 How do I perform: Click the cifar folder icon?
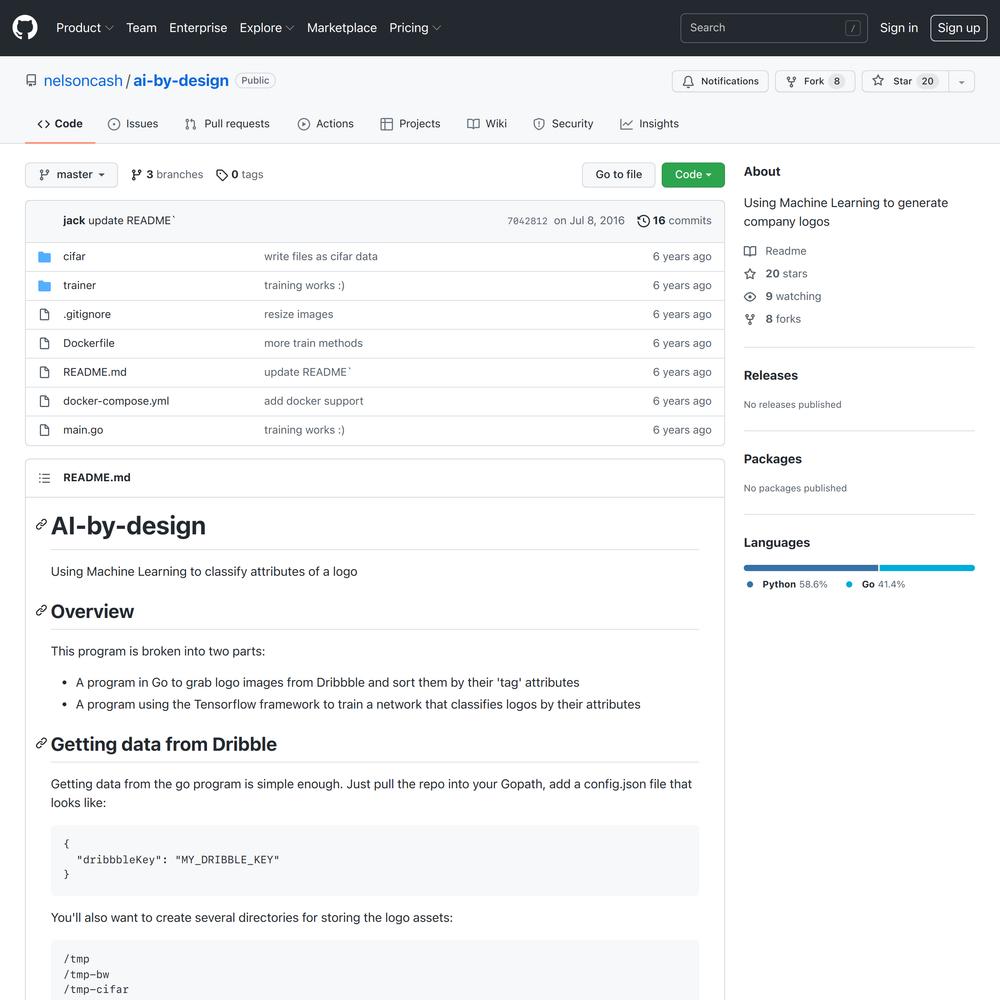tap(44, 256)
